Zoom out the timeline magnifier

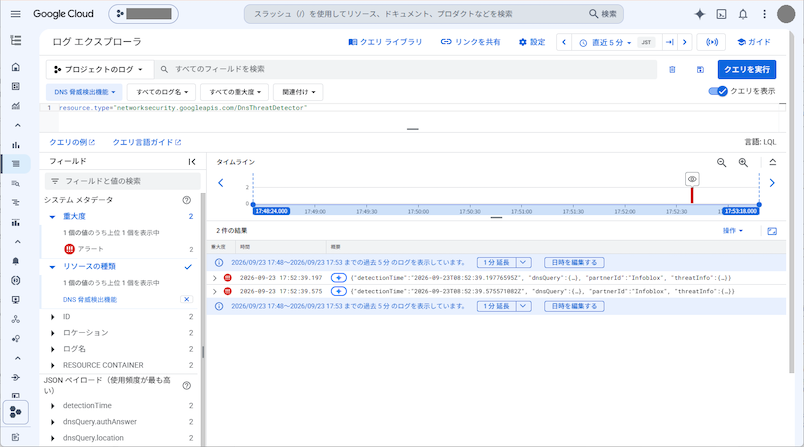click(721, 162)
